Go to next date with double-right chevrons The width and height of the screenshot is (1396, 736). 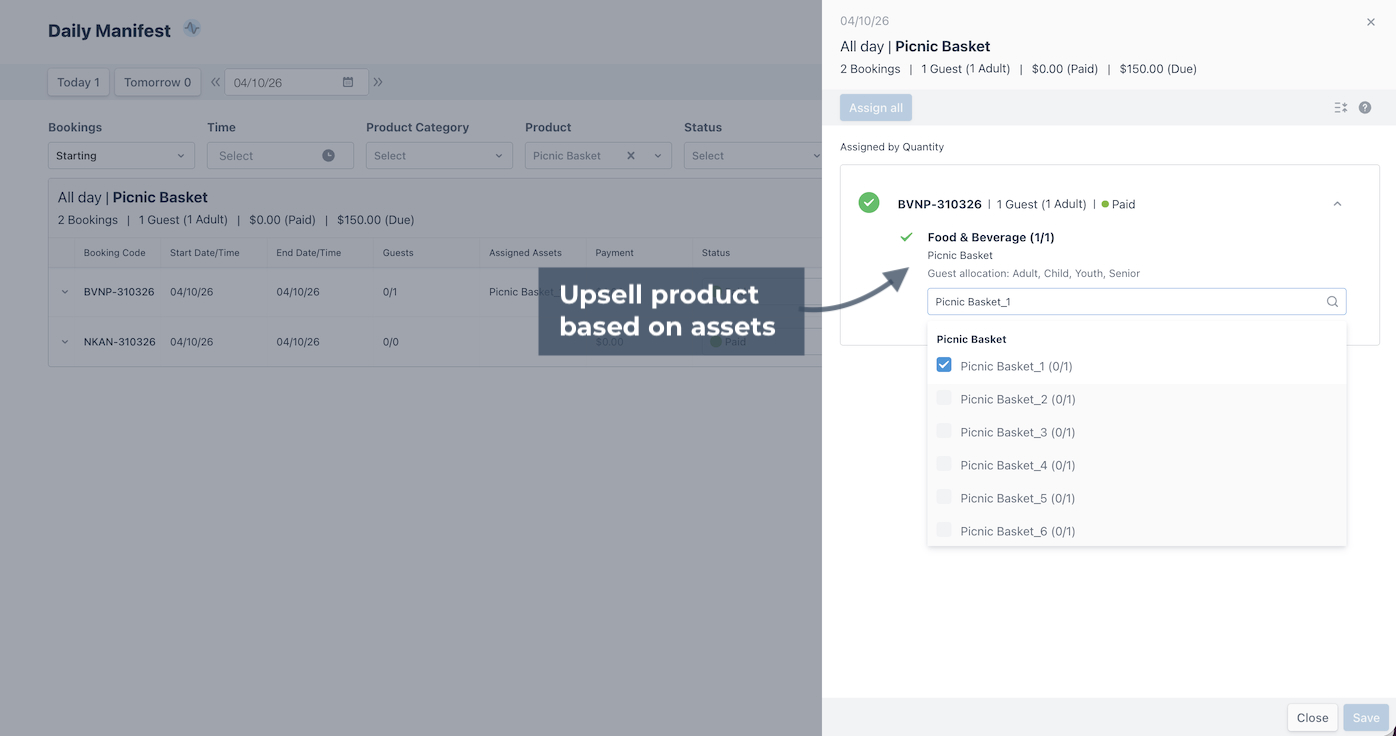point(378,82)
